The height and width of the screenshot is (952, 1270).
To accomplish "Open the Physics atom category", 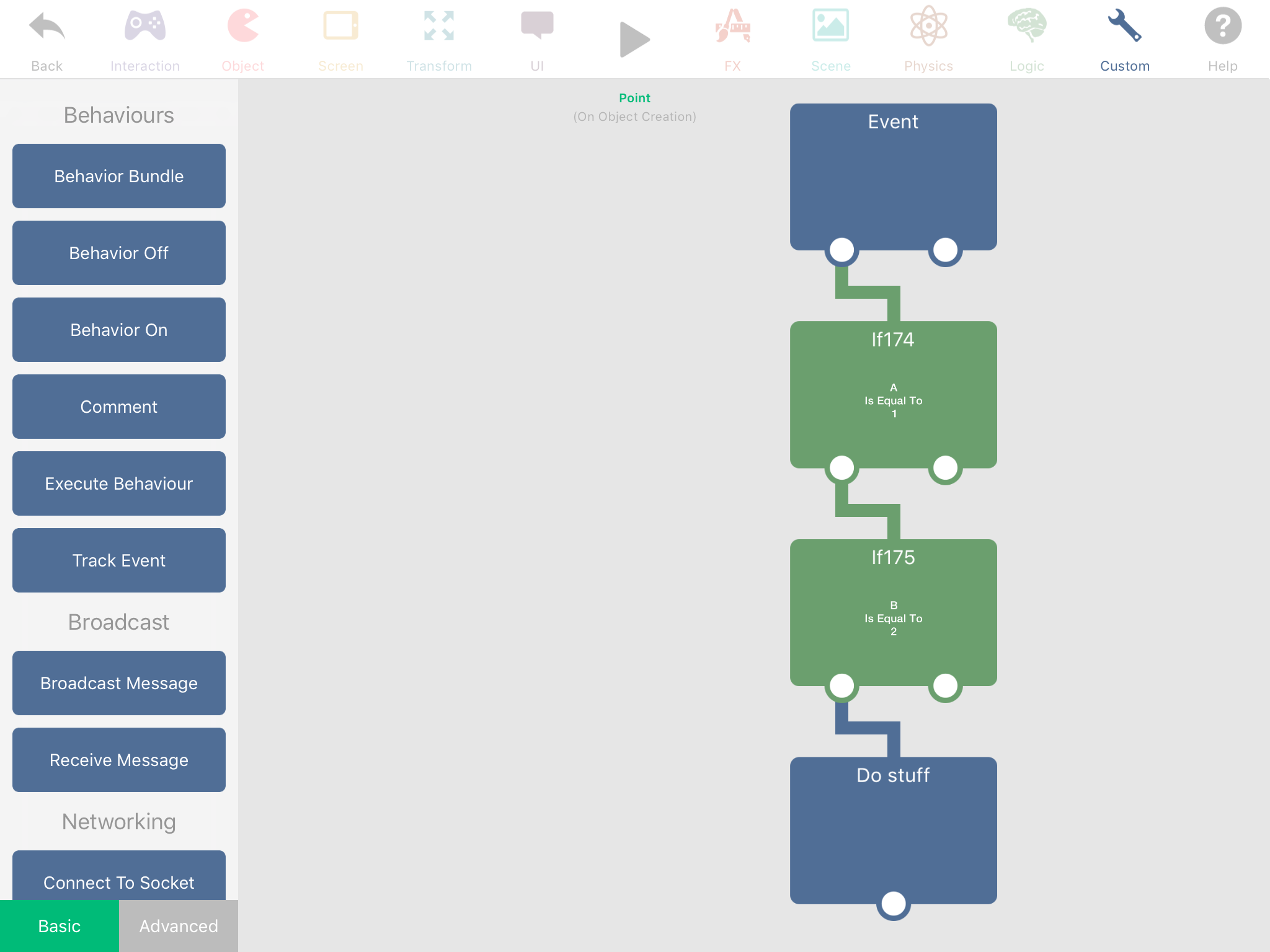I will point(928,28).
